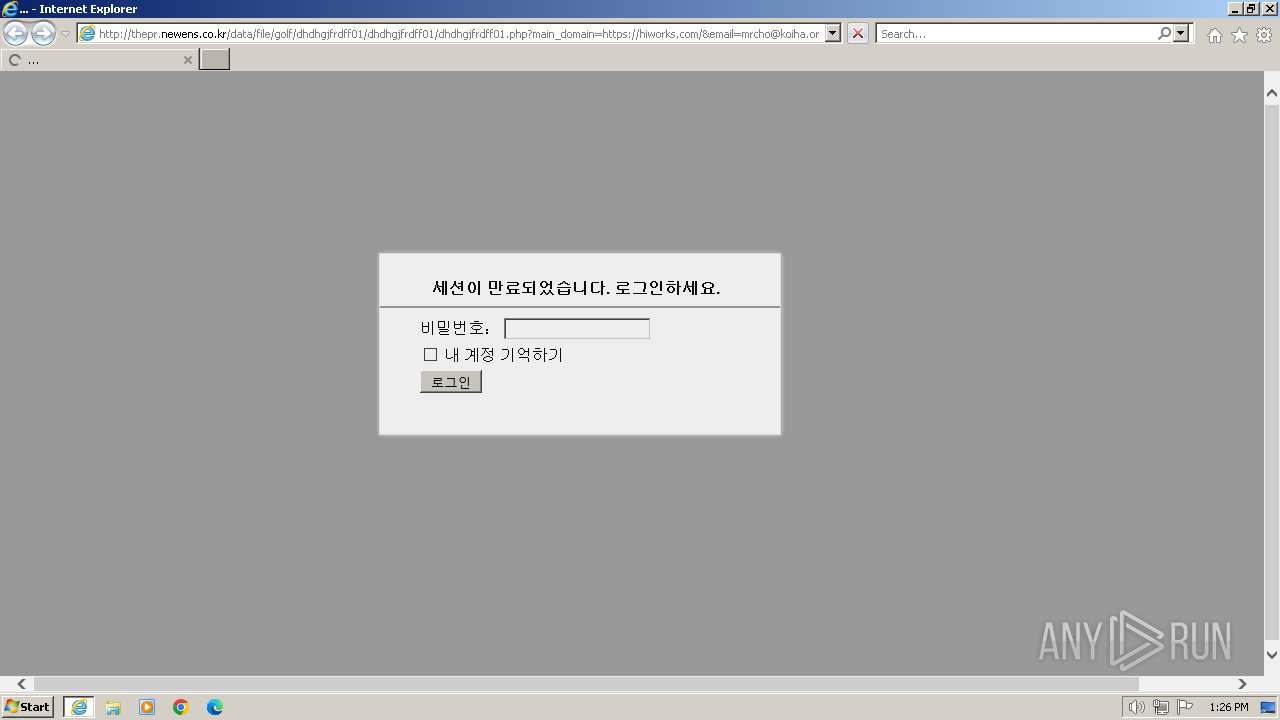This screenshot has height=720, width=1280.
Task: Open the media player taskbar icon
Action: [147, 707]
